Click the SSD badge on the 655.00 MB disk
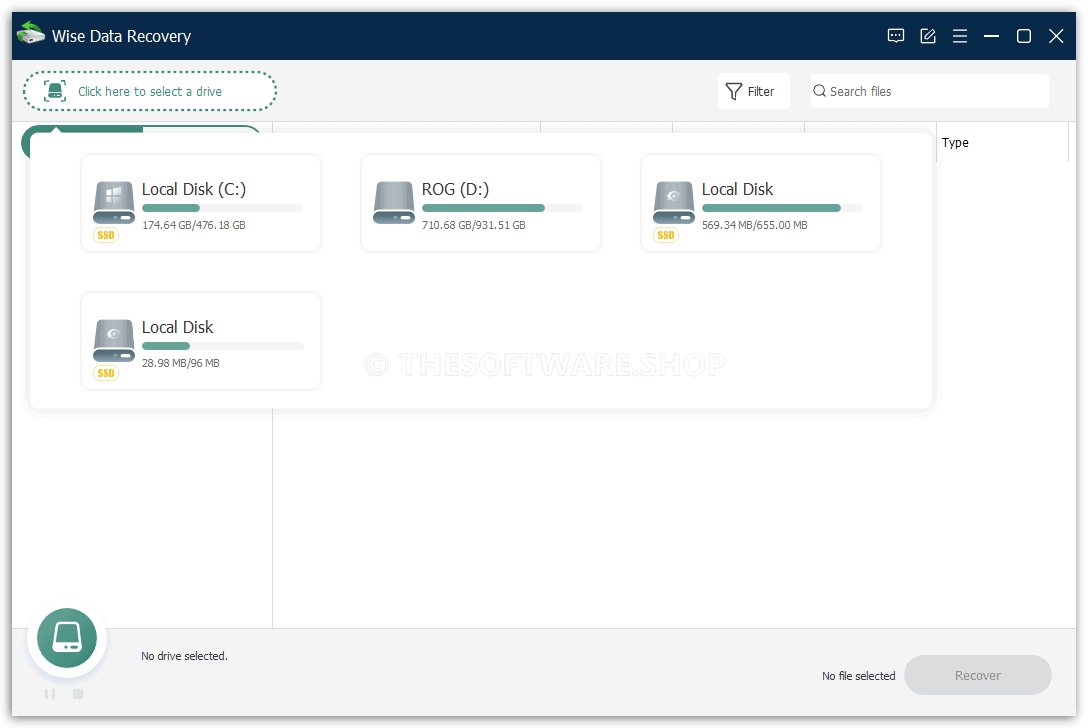Image resolution: width=1088 pixels, height=728 pixels. pos(665,235)
